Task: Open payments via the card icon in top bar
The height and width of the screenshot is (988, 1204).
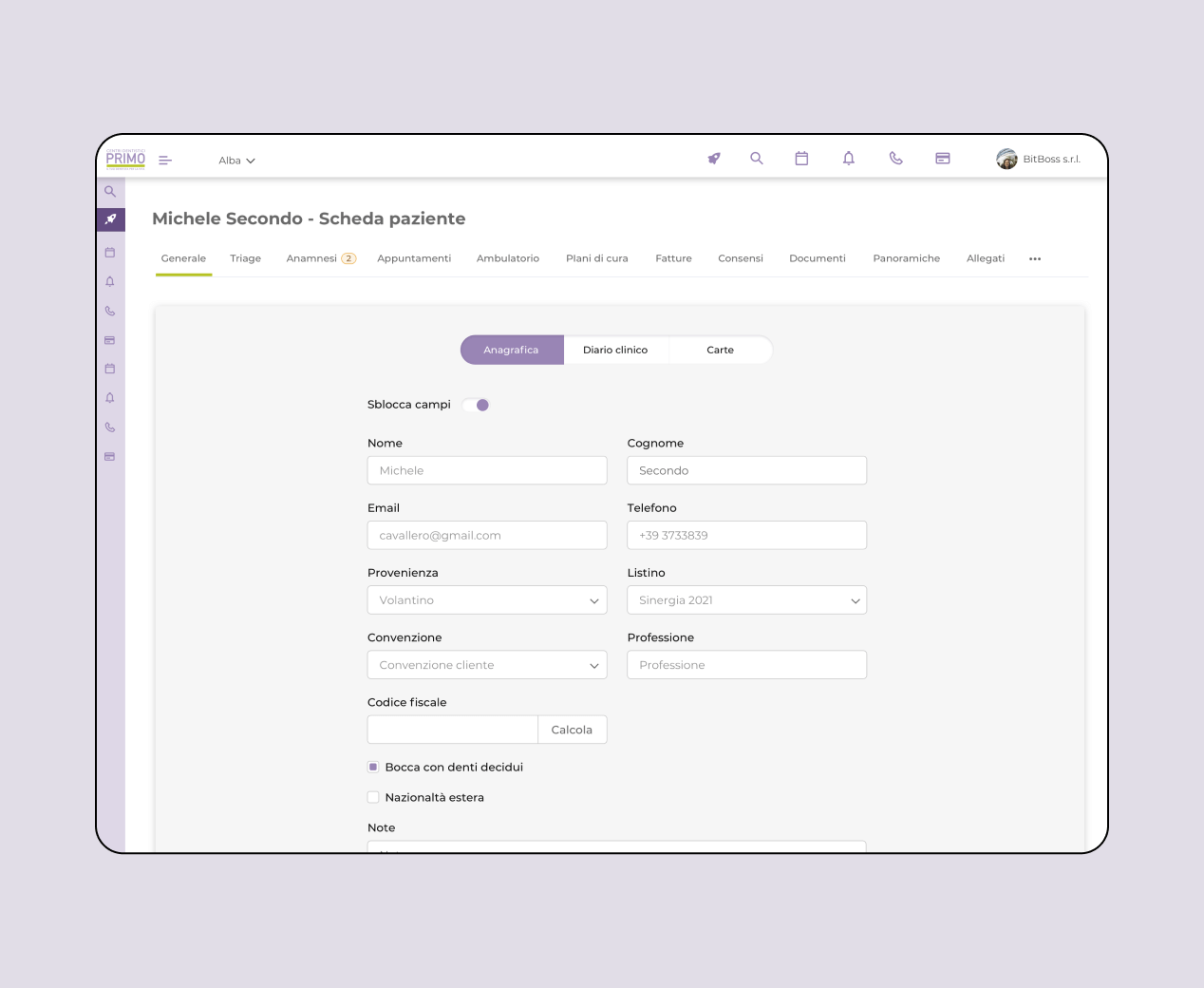Action: [942, 158]
